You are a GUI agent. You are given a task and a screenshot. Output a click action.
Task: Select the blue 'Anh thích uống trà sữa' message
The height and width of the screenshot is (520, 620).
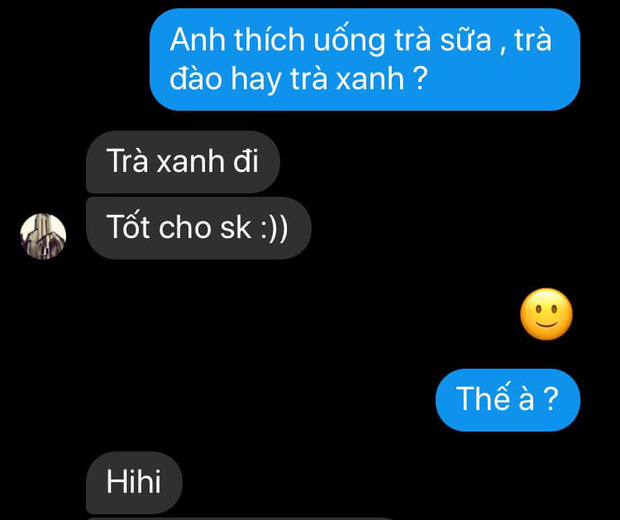point(365,59)
